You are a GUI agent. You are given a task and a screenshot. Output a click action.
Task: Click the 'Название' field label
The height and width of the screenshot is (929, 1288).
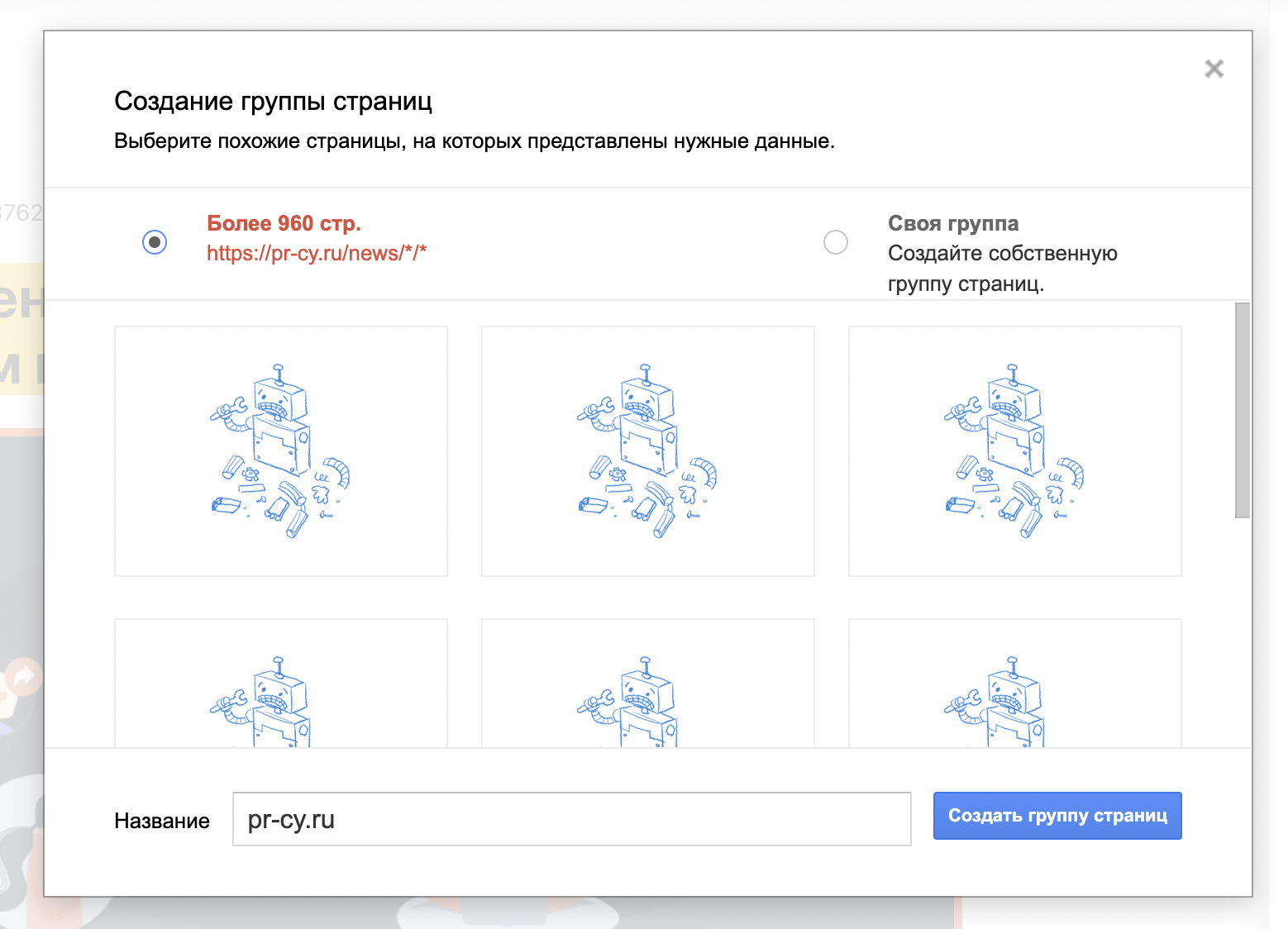(162, 821)
